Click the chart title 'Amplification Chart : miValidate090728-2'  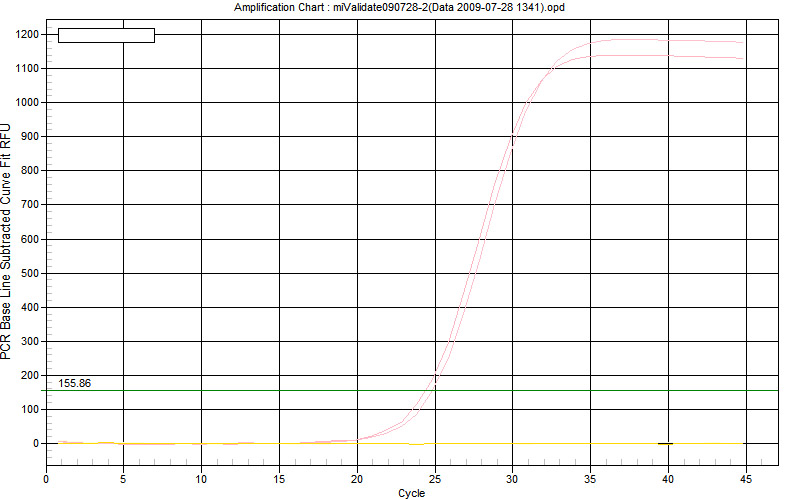click(399, 7)
